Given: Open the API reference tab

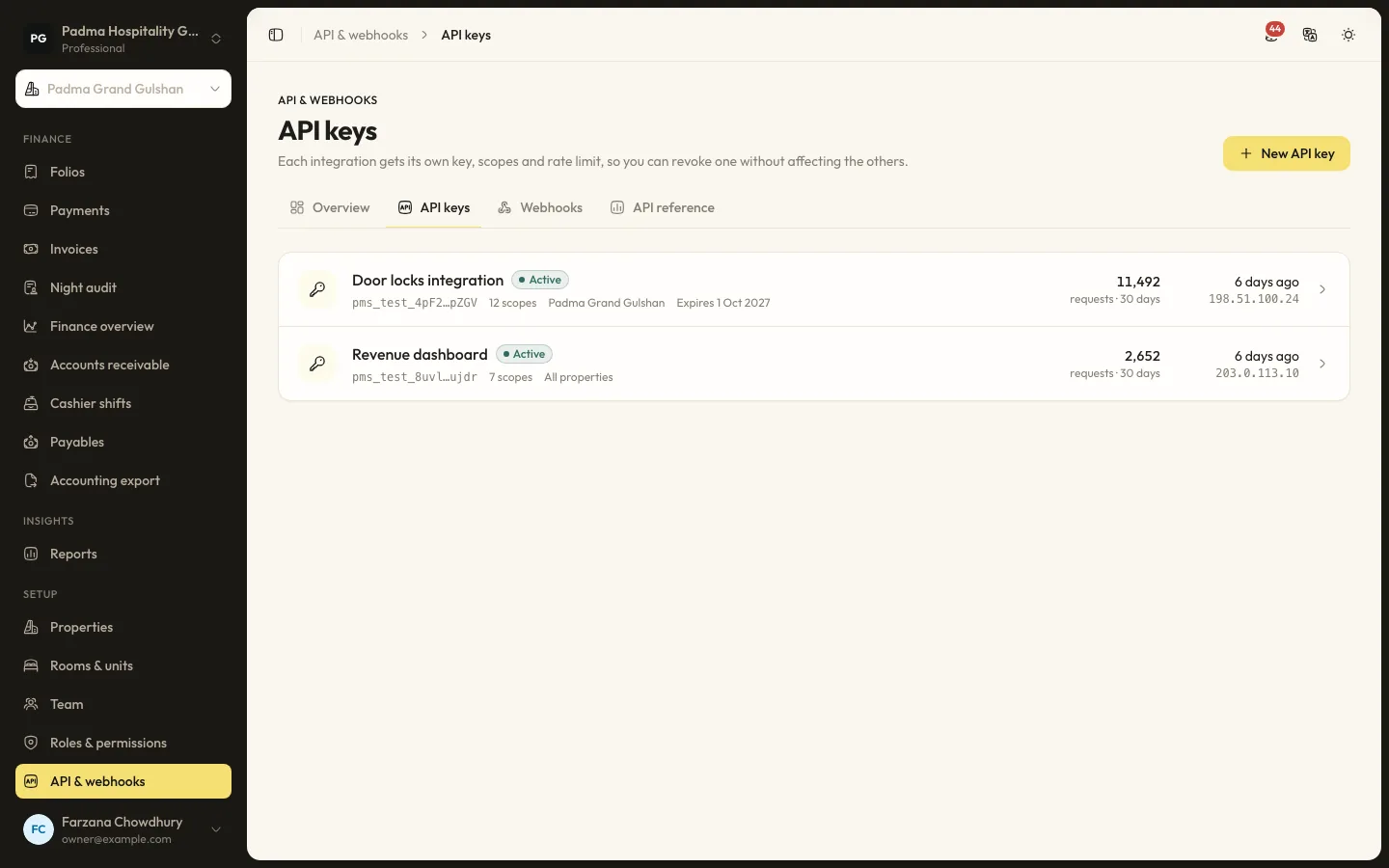Looking at the screenshot, I should [663, 207].
